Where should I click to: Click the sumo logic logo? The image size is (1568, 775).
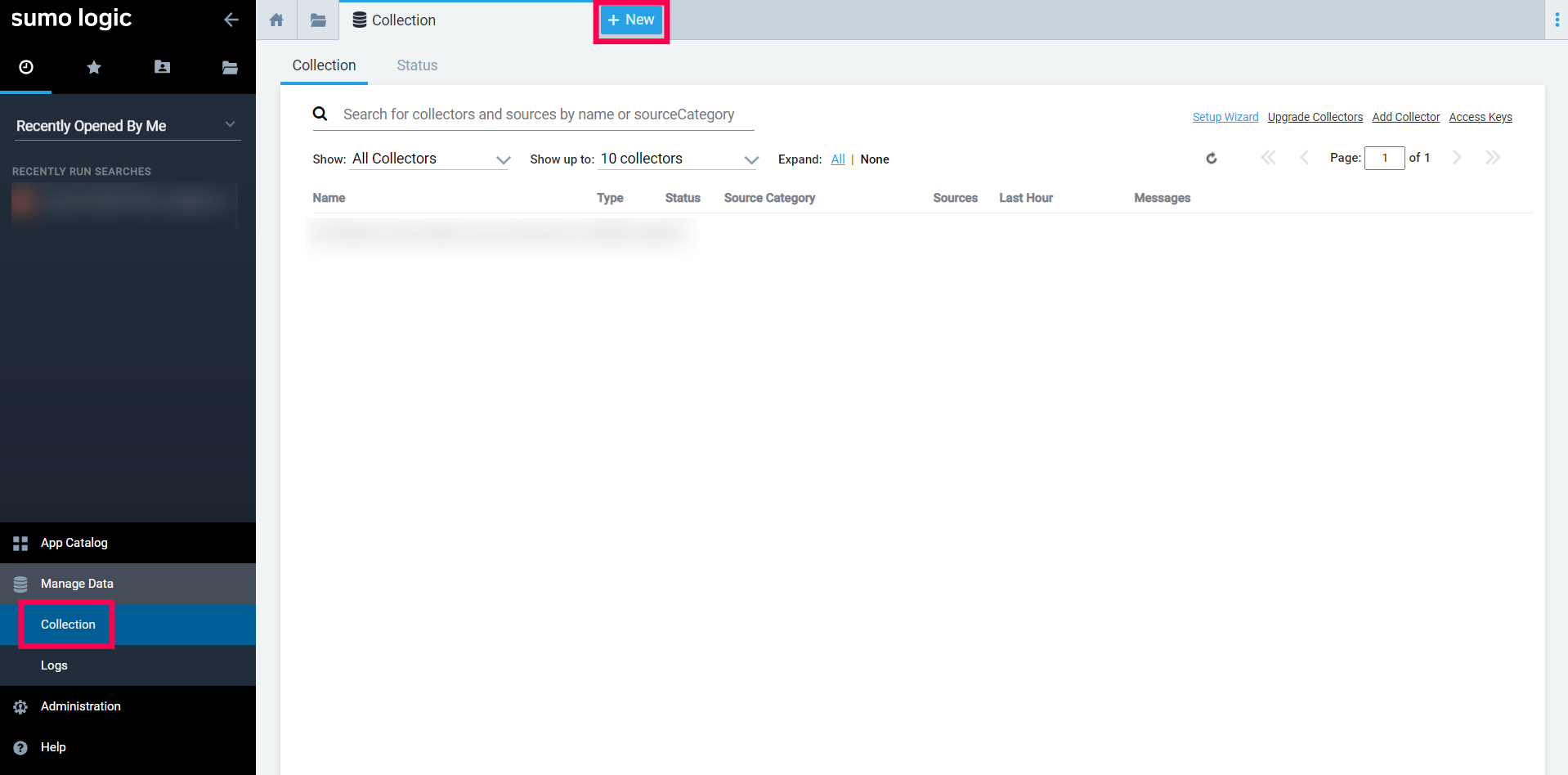[72, 18]
